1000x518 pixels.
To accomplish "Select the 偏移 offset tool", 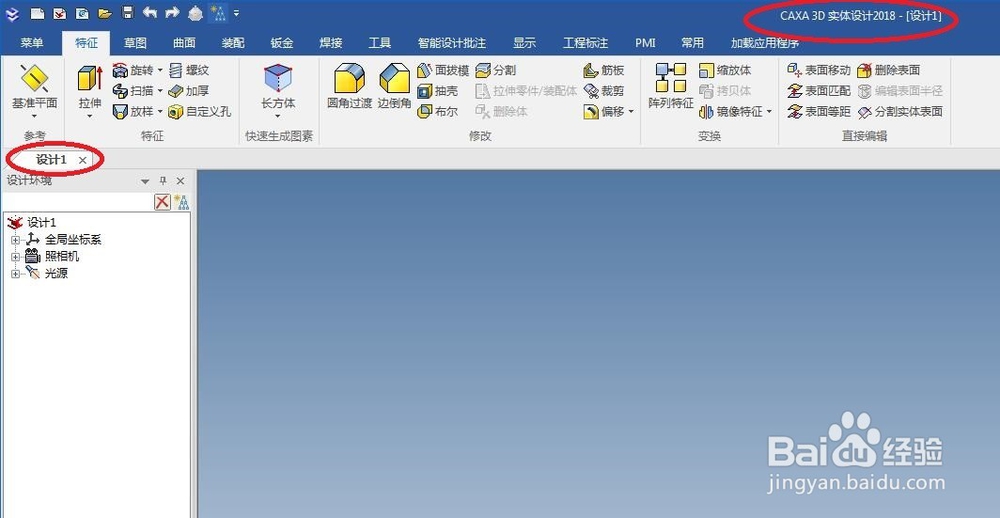I will click(604, 112).
